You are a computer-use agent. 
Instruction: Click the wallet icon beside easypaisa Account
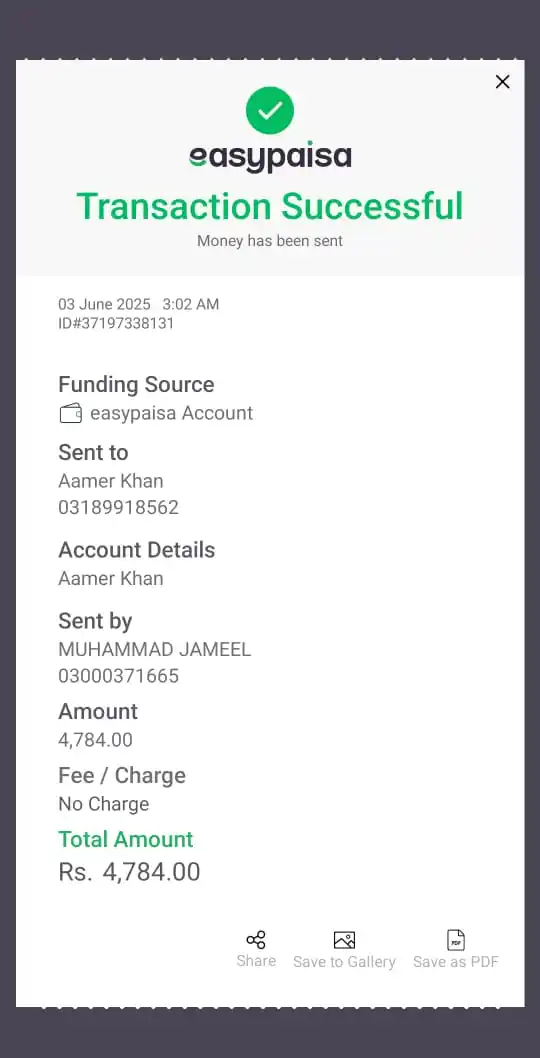pos(71,413)
